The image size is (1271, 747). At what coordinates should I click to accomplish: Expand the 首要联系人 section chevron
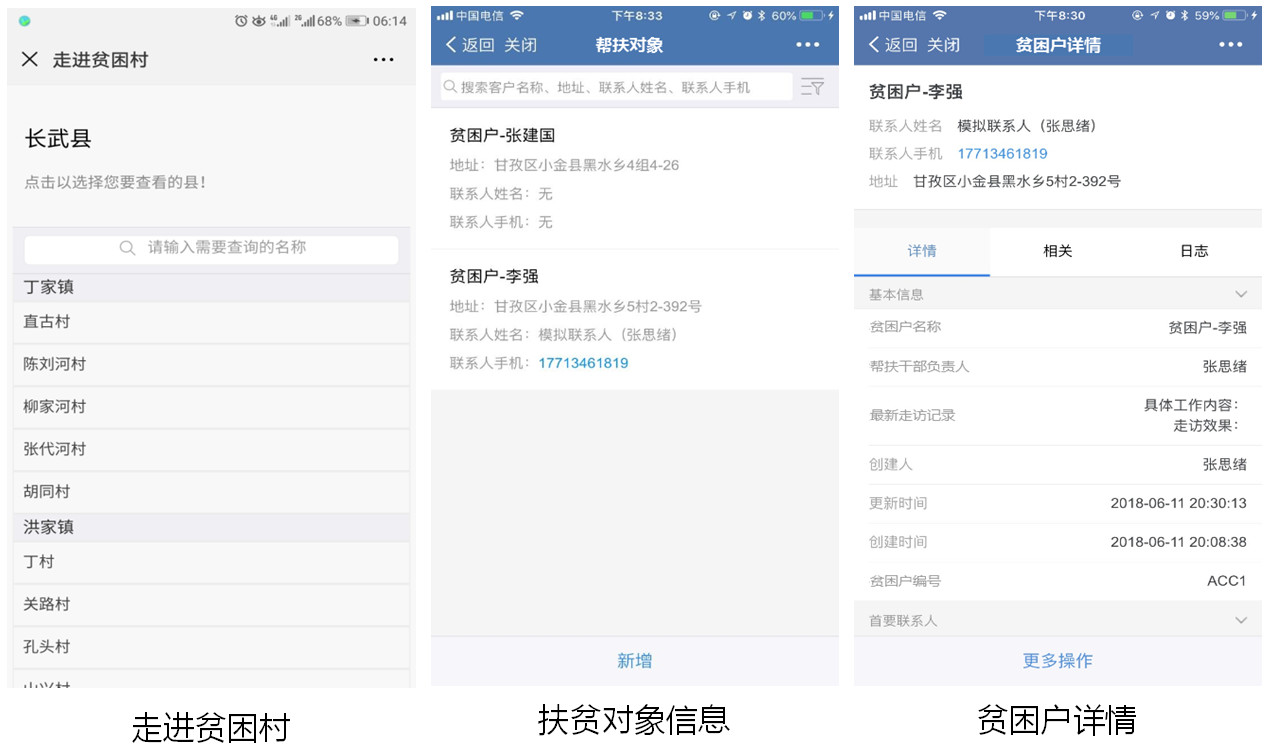click(1241, 621)
